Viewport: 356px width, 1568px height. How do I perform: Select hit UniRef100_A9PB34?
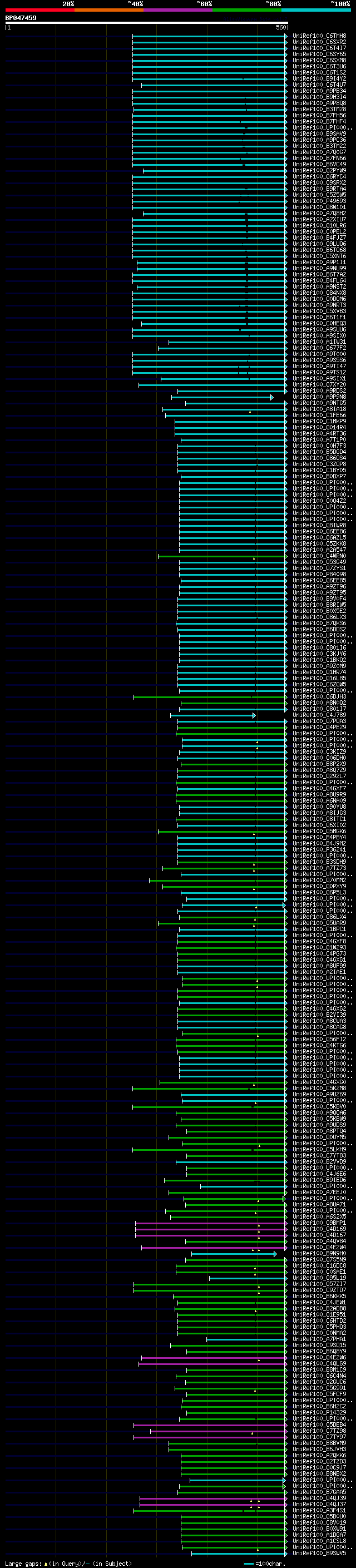[x=319, y=91]
